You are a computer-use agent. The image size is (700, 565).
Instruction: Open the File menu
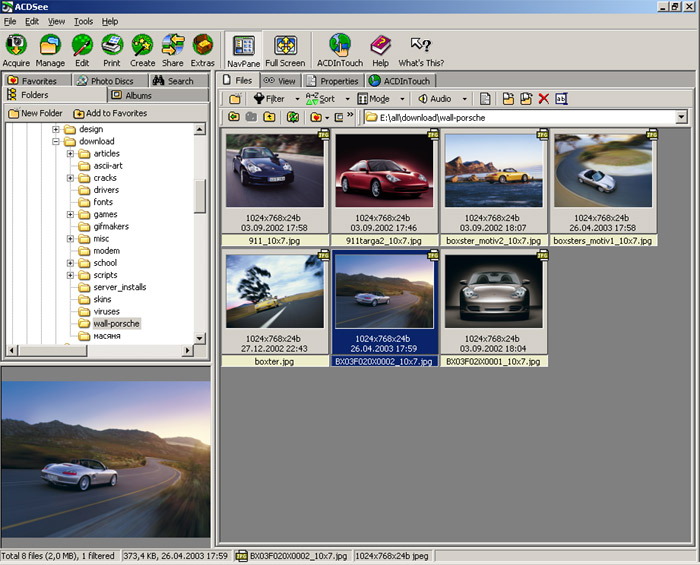point(10,21)
